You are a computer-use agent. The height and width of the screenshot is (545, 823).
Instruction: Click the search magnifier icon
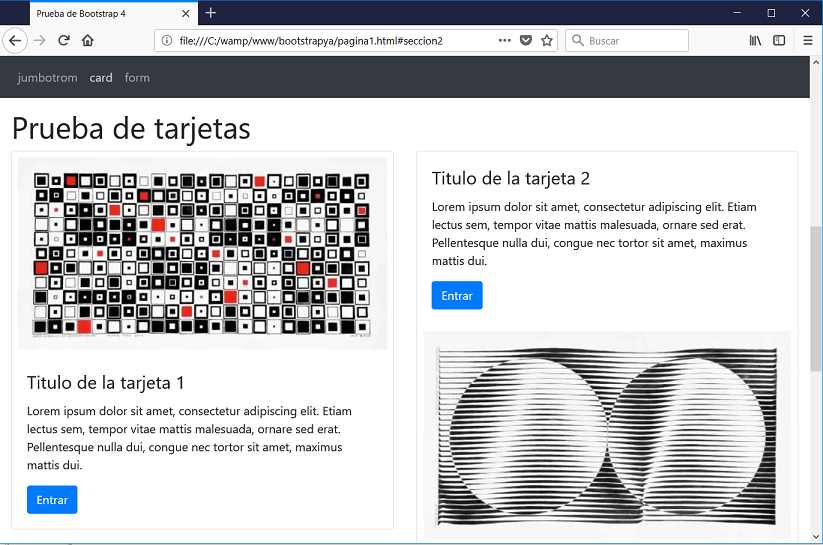(x=577, y=40)
